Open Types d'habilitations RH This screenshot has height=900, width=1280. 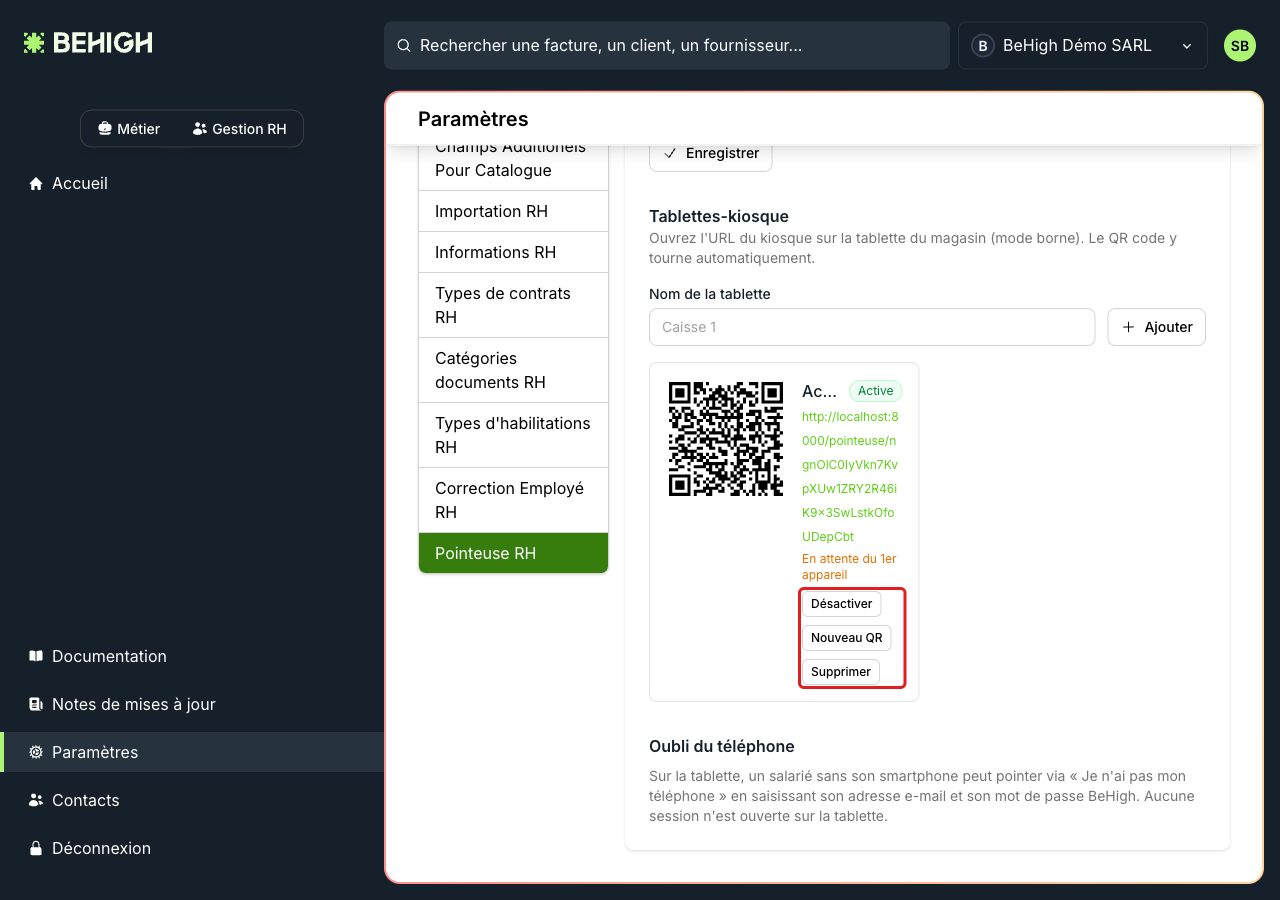click(x=513, y=436)
